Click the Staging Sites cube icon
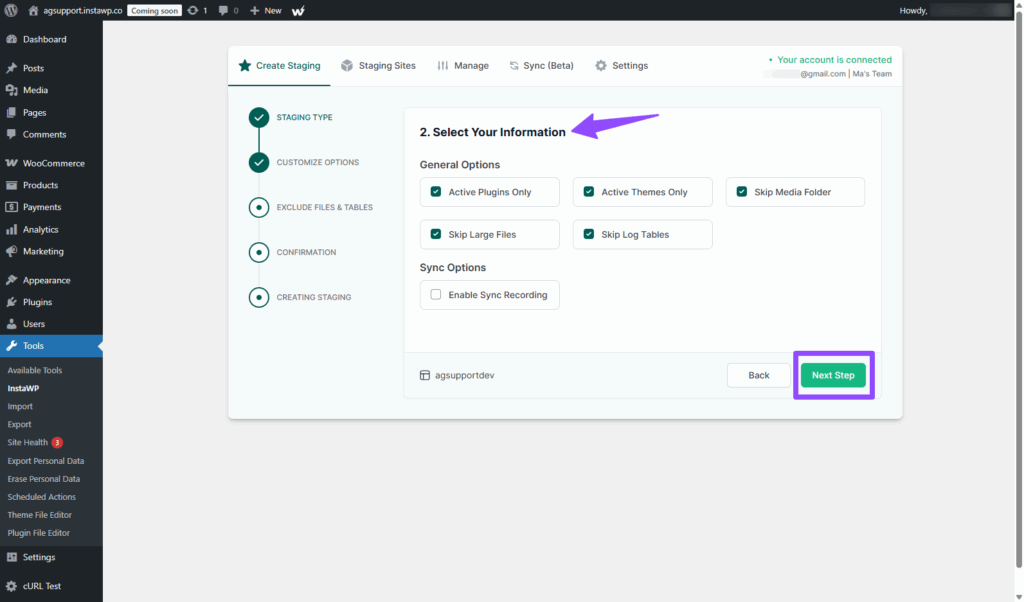The image size is (1024, 602). pos(347,65)
